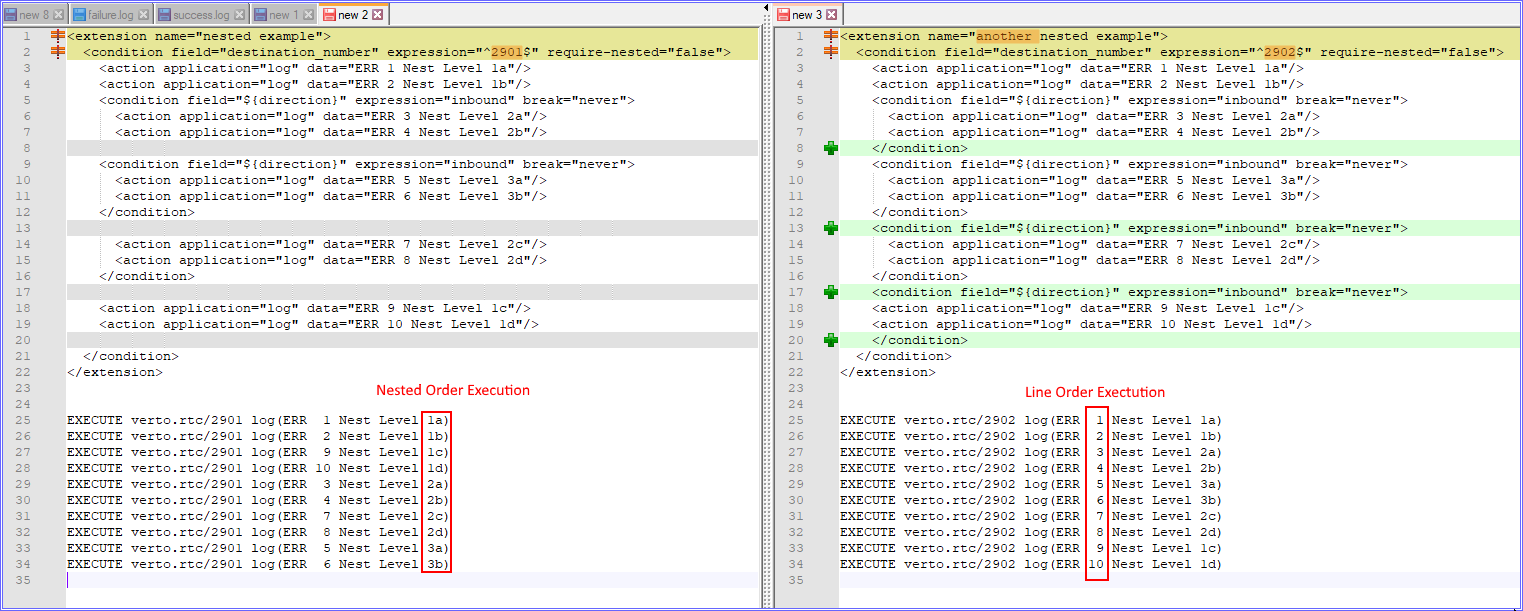Click red unsaved disk icon on new 3 tab
1523x611 pixels.
(x=783, y=15)
